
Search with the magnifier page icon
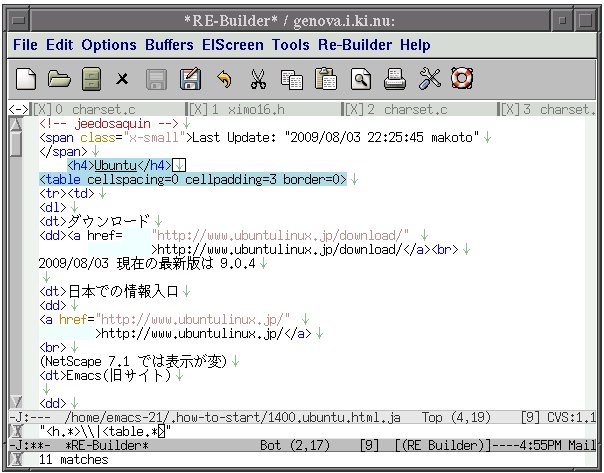[x=361, y=79]
